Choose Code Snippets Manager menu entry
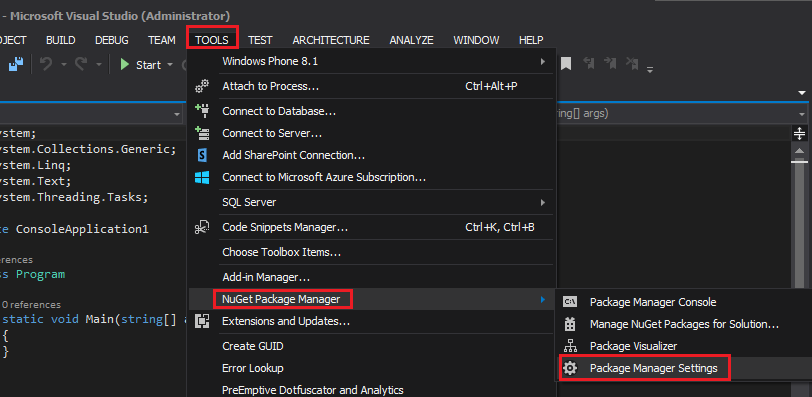 tap(372, 227)
